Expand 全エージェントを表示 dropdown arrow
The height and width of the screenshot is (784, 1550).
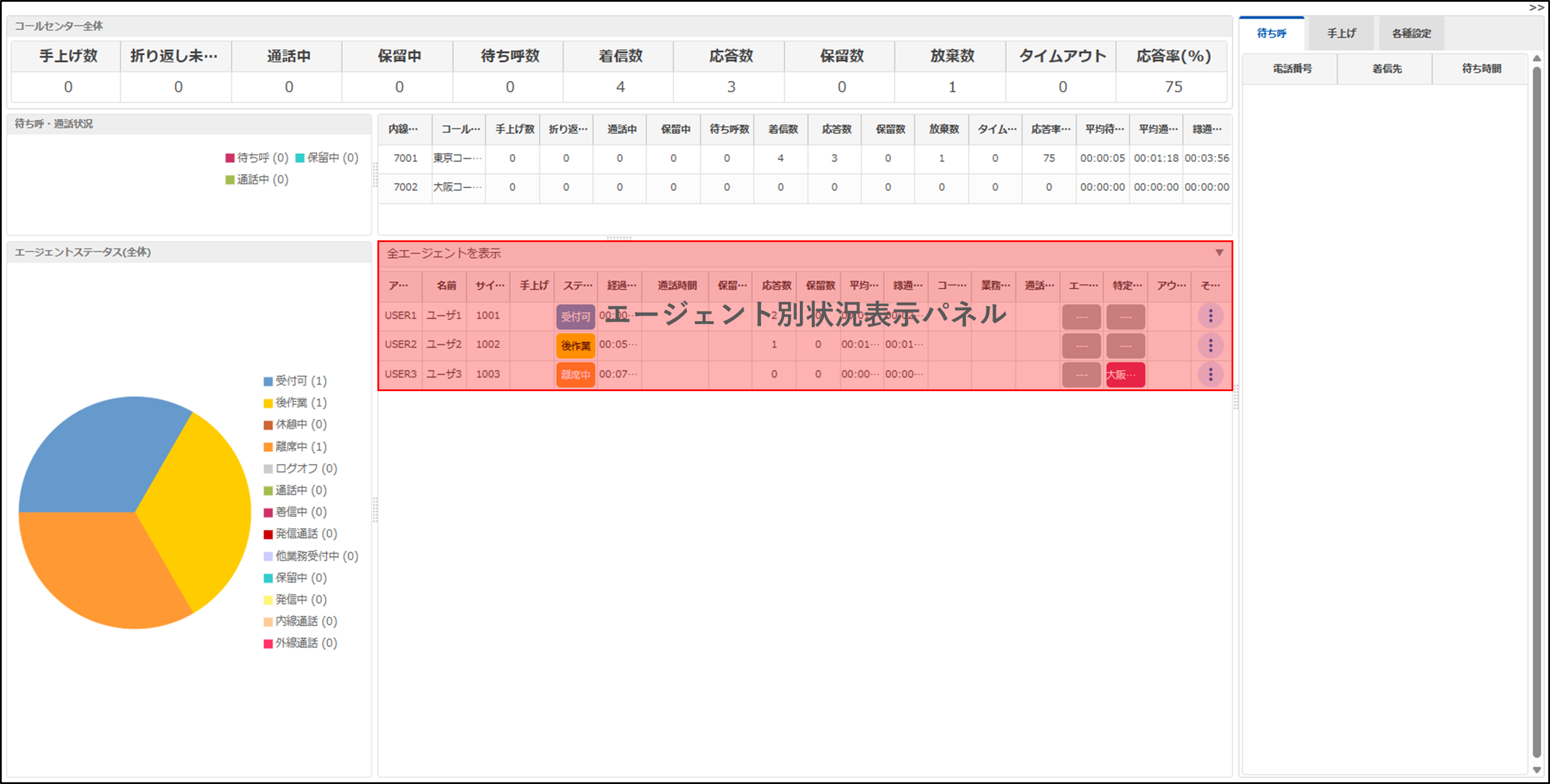click(1218, 252)
